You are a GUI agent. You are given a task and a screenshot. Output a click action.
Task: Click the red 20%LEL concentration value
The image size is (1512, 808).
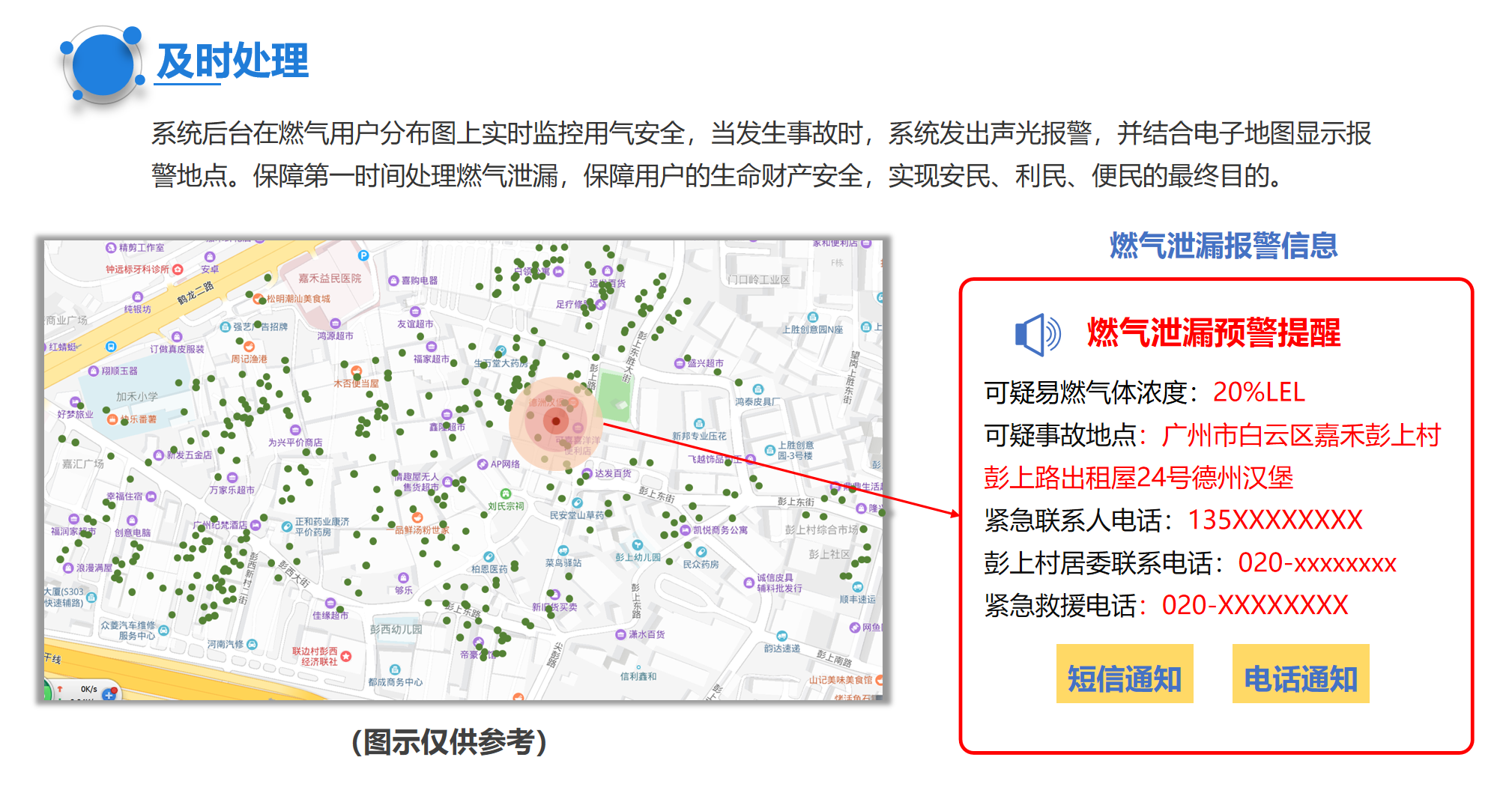(1259, 392)
